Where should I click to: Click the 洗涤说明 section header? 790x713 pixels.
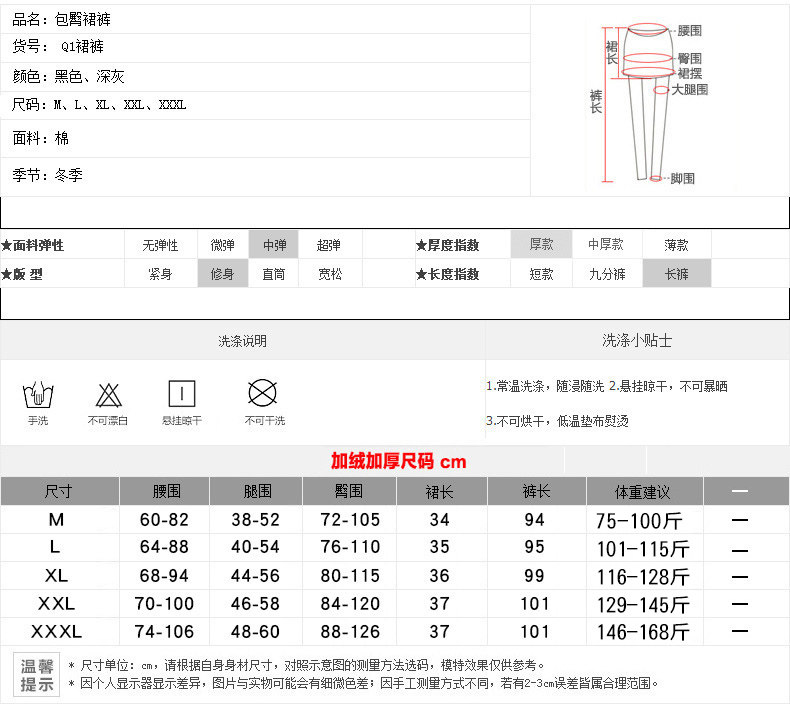[x=243, y=341]
